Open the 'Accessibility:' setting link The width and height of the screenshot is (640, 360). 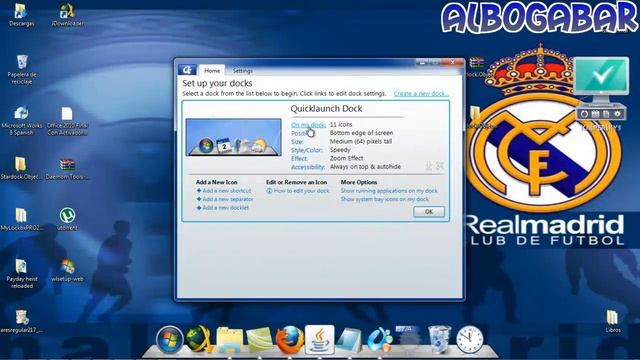click(x=308, y=167)
